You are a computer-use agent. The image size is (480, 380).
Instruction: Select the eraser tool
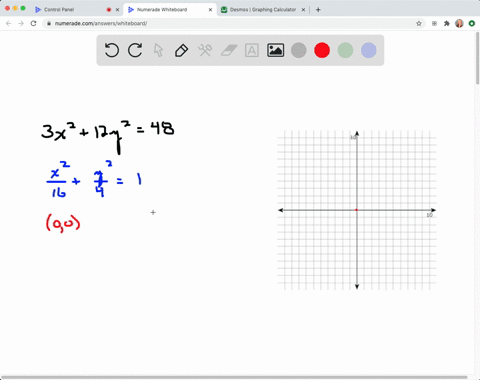(x=229, y=50)
